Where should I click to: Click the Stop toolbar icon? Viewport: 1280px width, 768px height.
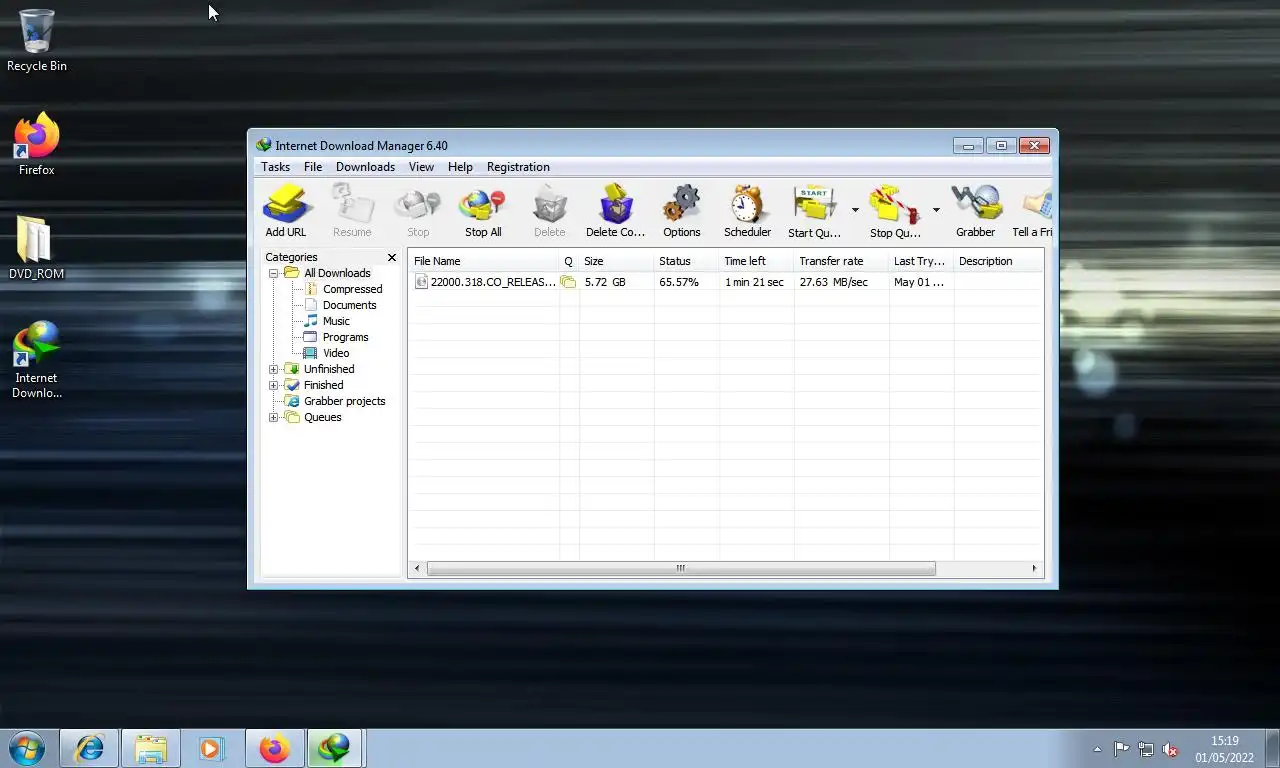pyautogui.click(x=418, y=211)
